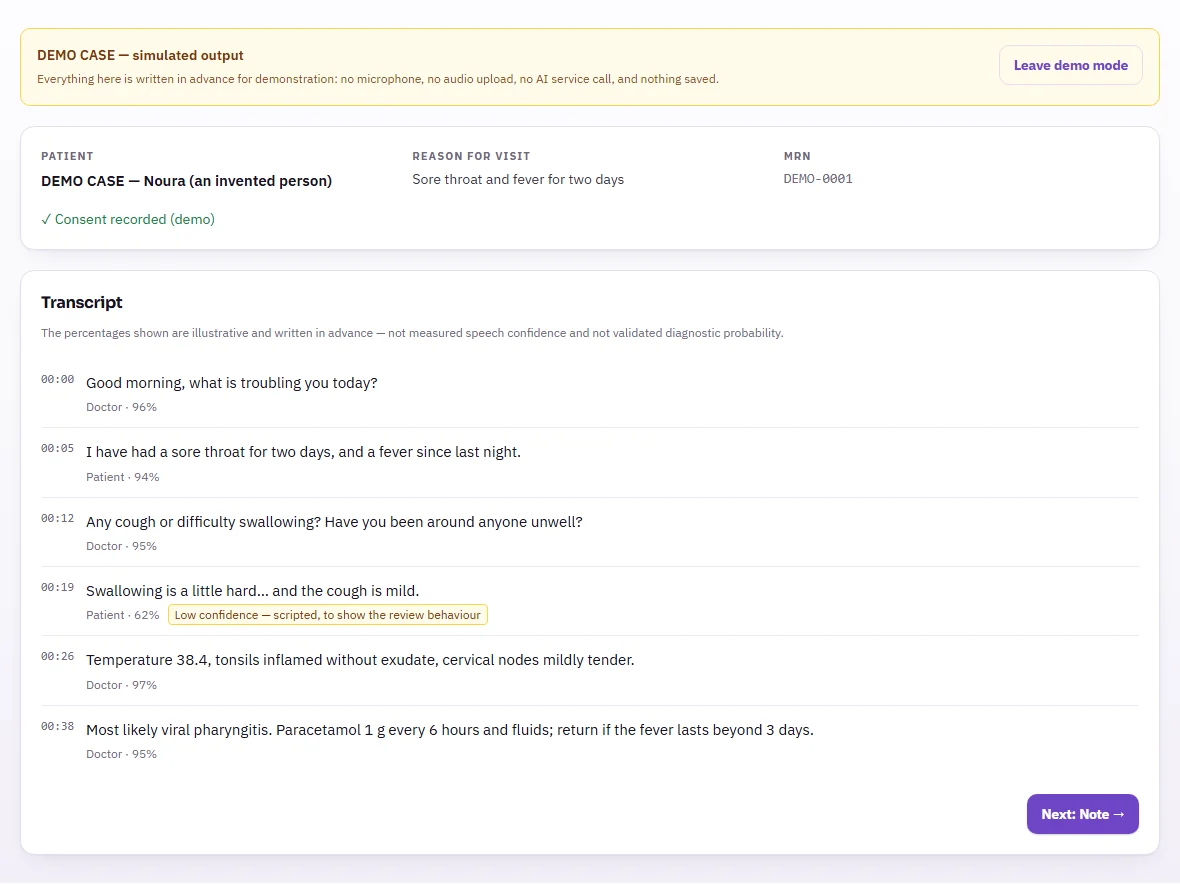Click transcript line Good morning, what is troubling
The width and height of the screenshot is (1180, 884).
coord(232,383)
